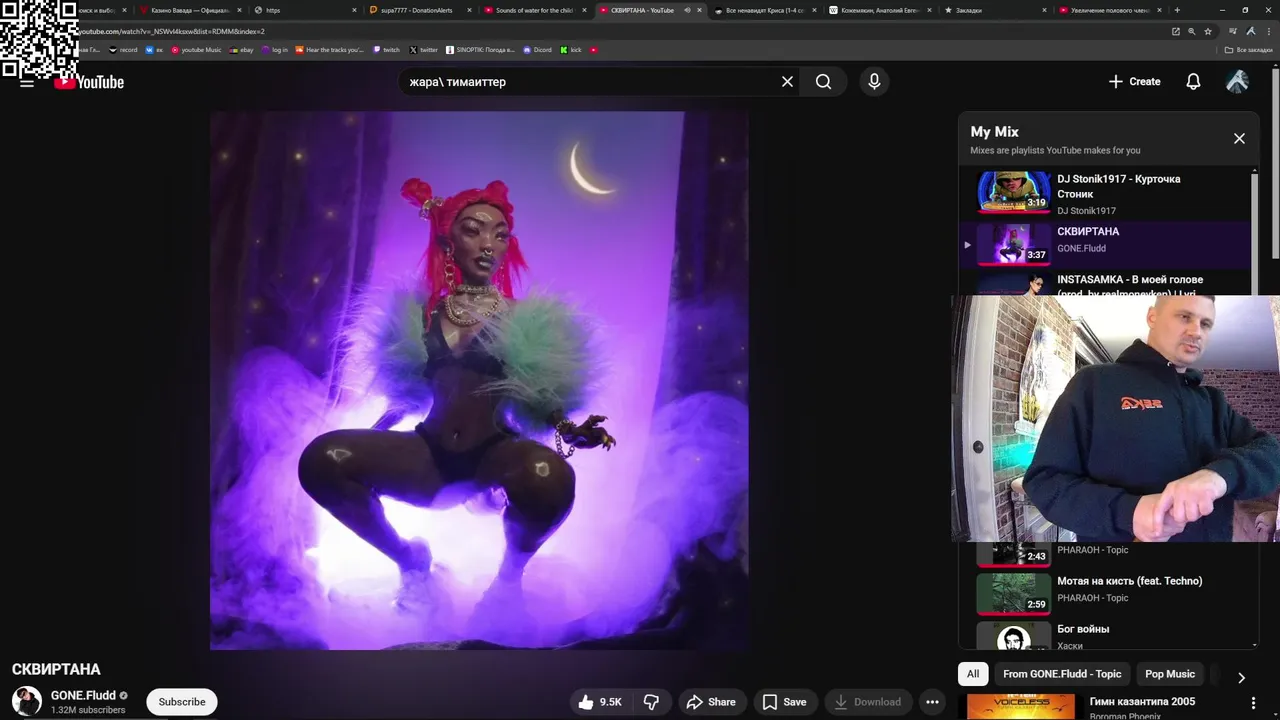Open the My Mix playlist title
Viewport: 1280px width, 720px height.
tap(994, 132)
